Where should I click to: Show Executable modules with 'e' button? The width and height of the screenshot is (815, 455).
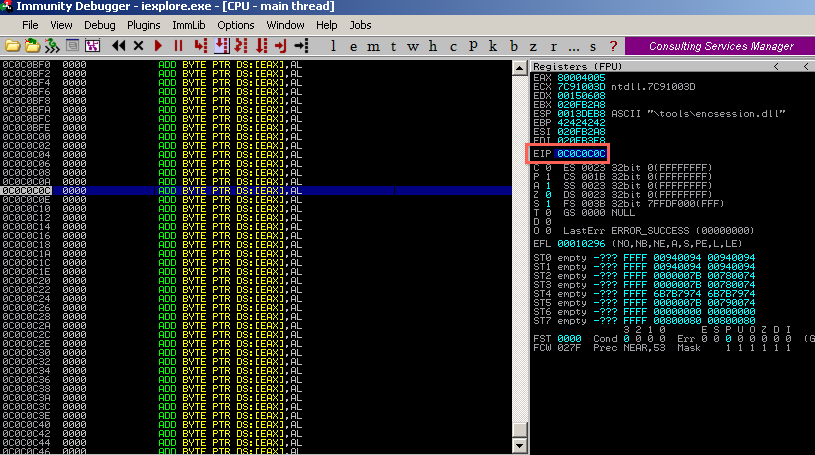coord(353,46)
